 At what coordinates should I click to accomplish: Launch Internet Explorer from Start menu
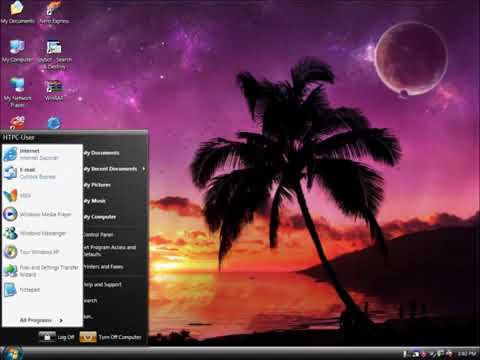pos(42,154)
